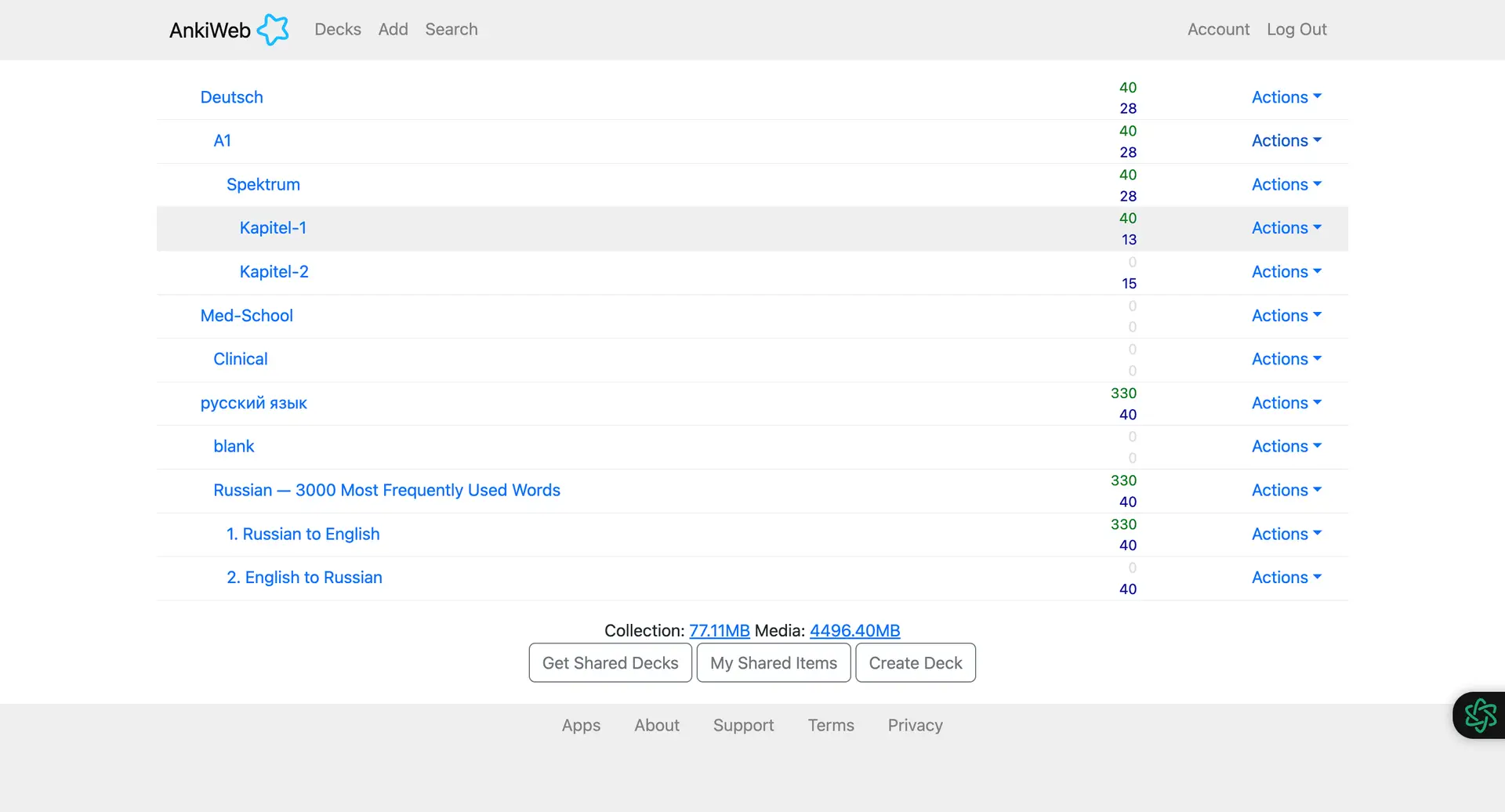Open the Apps footer link

[x=581, y=725]
